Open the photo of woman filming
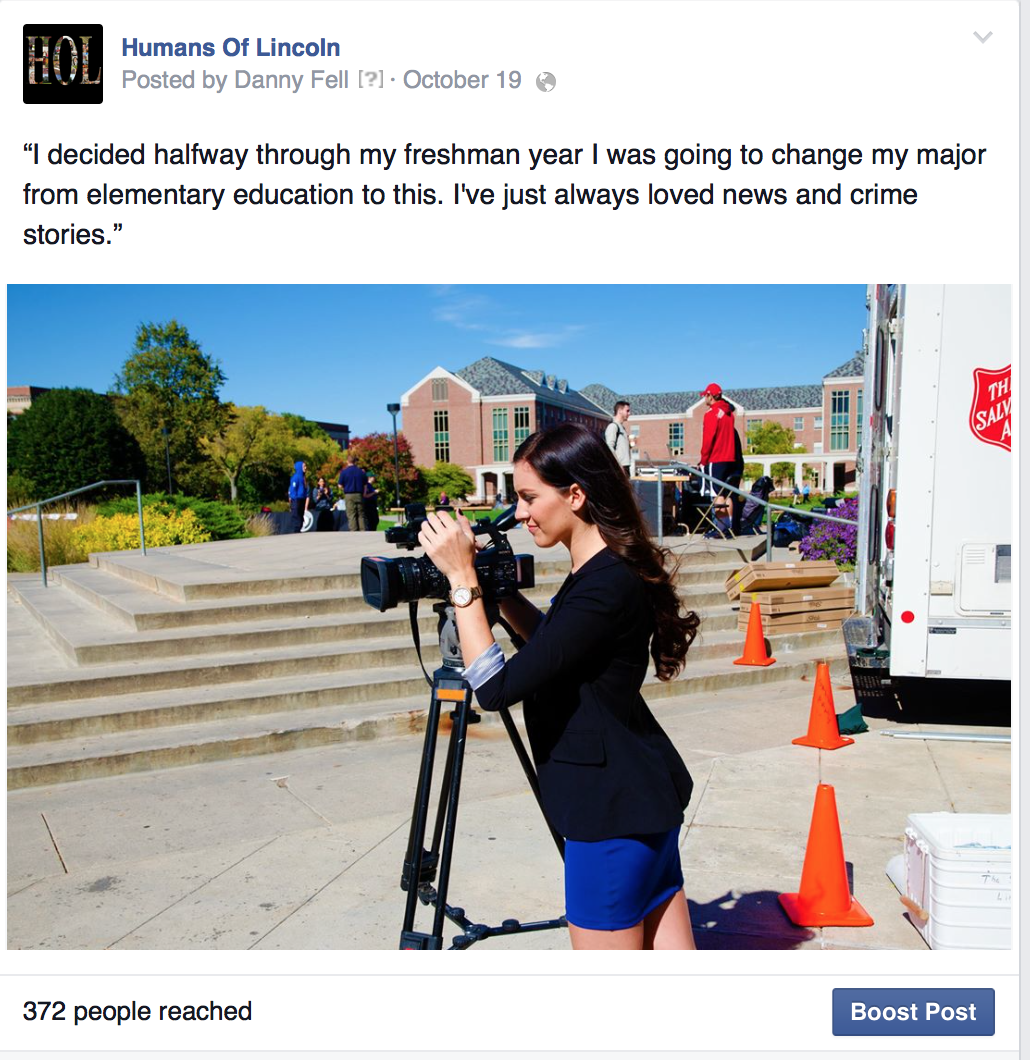 pyautogui.click(x=509, y=617)
